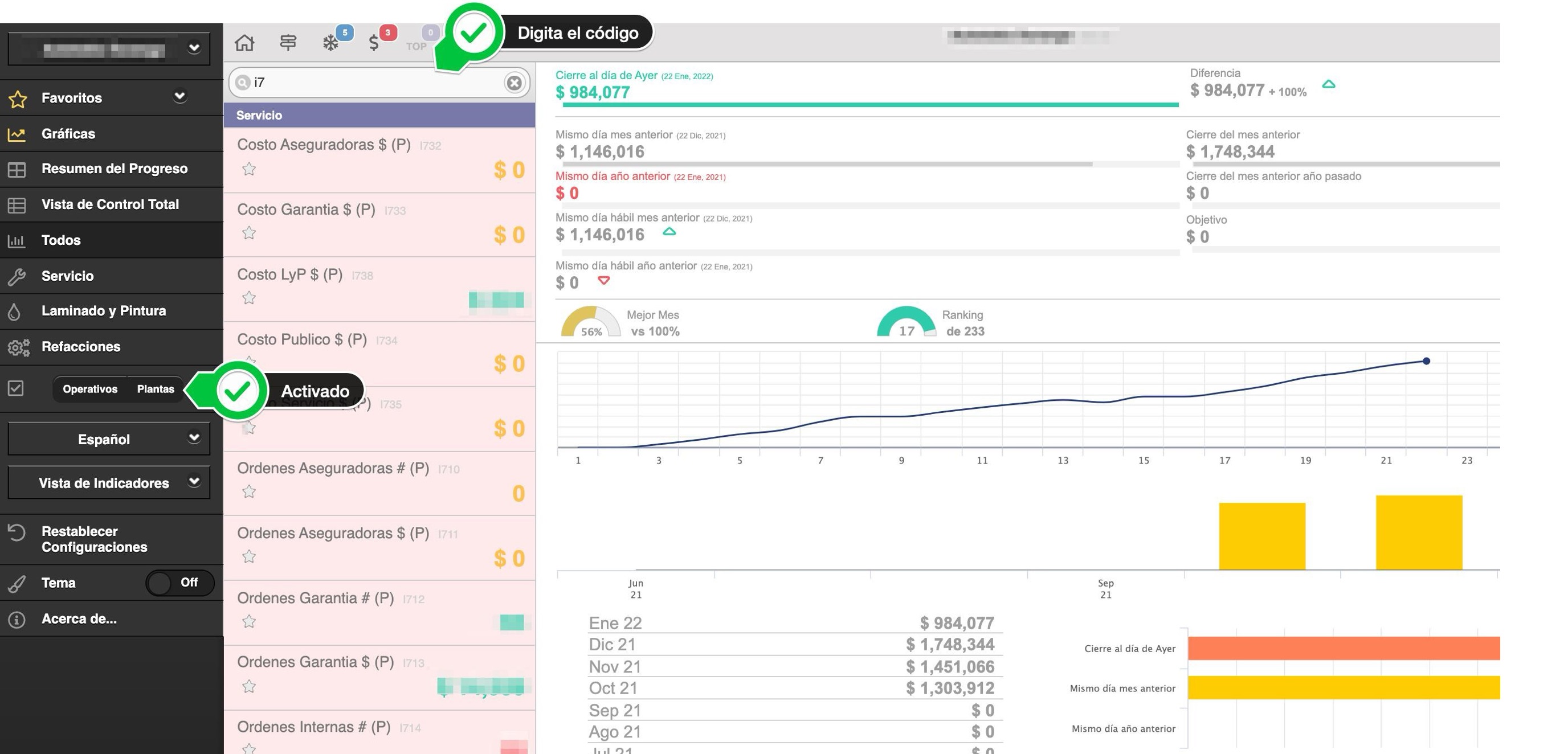The image size is (1568, 754).
Task: Click the Tema paintbrush icon
Action: pos(17,584)
